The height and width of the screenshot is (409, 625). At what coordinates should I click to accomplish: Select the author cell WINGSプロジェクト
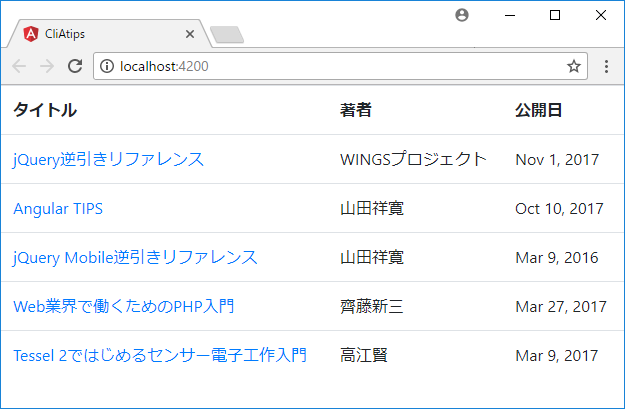413,159
